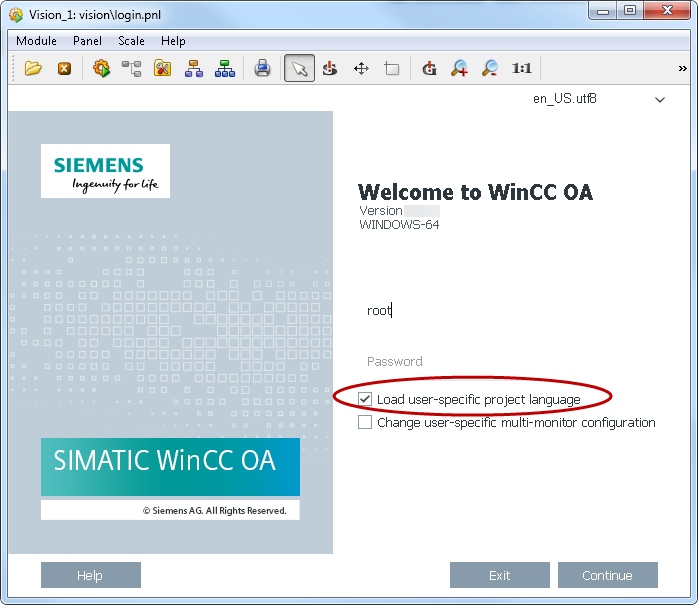Click the zoom in magnifier icon
Screen dimensions: 698x605
pos(459,68)
